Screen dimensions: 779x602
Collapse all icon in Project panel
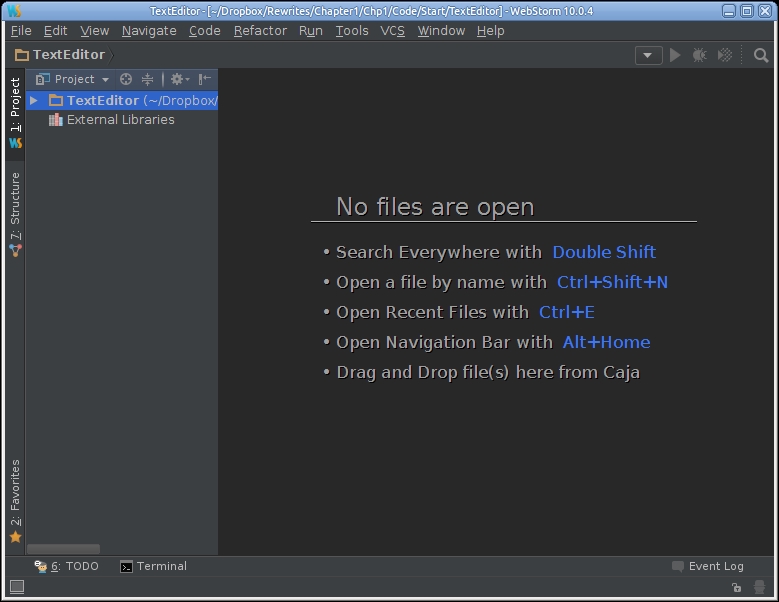point(148,79)
